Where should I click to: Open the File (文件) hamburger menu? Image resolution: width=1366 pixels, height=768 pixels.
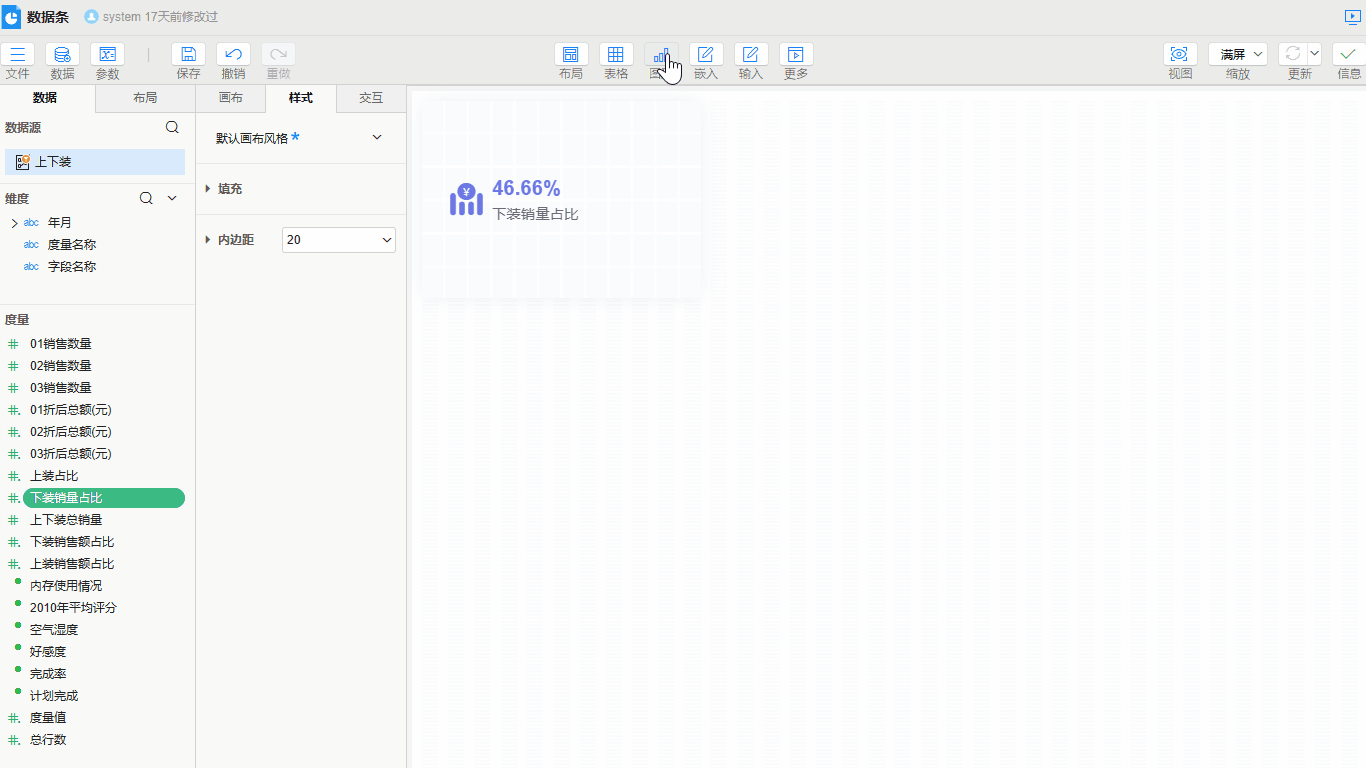point(17,55)
